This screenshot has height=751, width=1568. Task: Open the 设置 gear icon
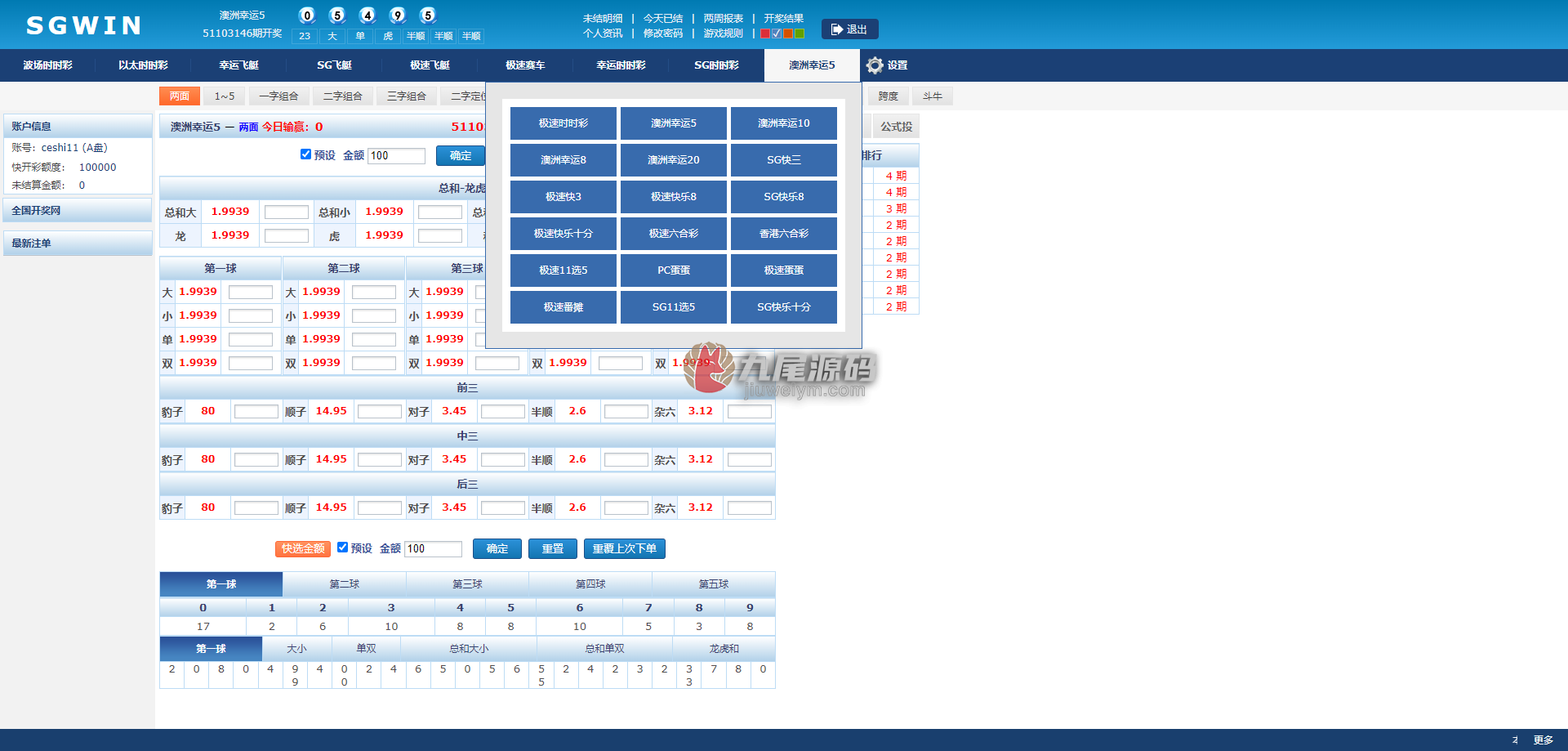pyautogui.click(x=875, y=65)
